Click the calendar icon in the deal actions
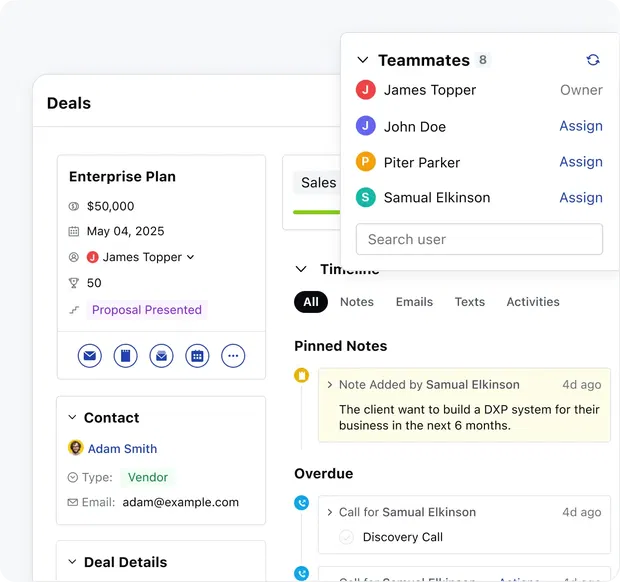 point(197,356)
